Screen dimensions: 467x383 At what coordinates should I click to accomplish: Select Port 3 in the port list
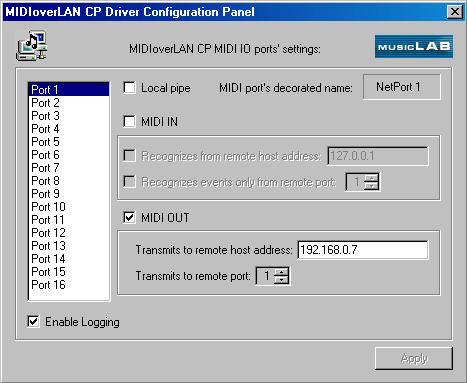click(x=69, y=116)
